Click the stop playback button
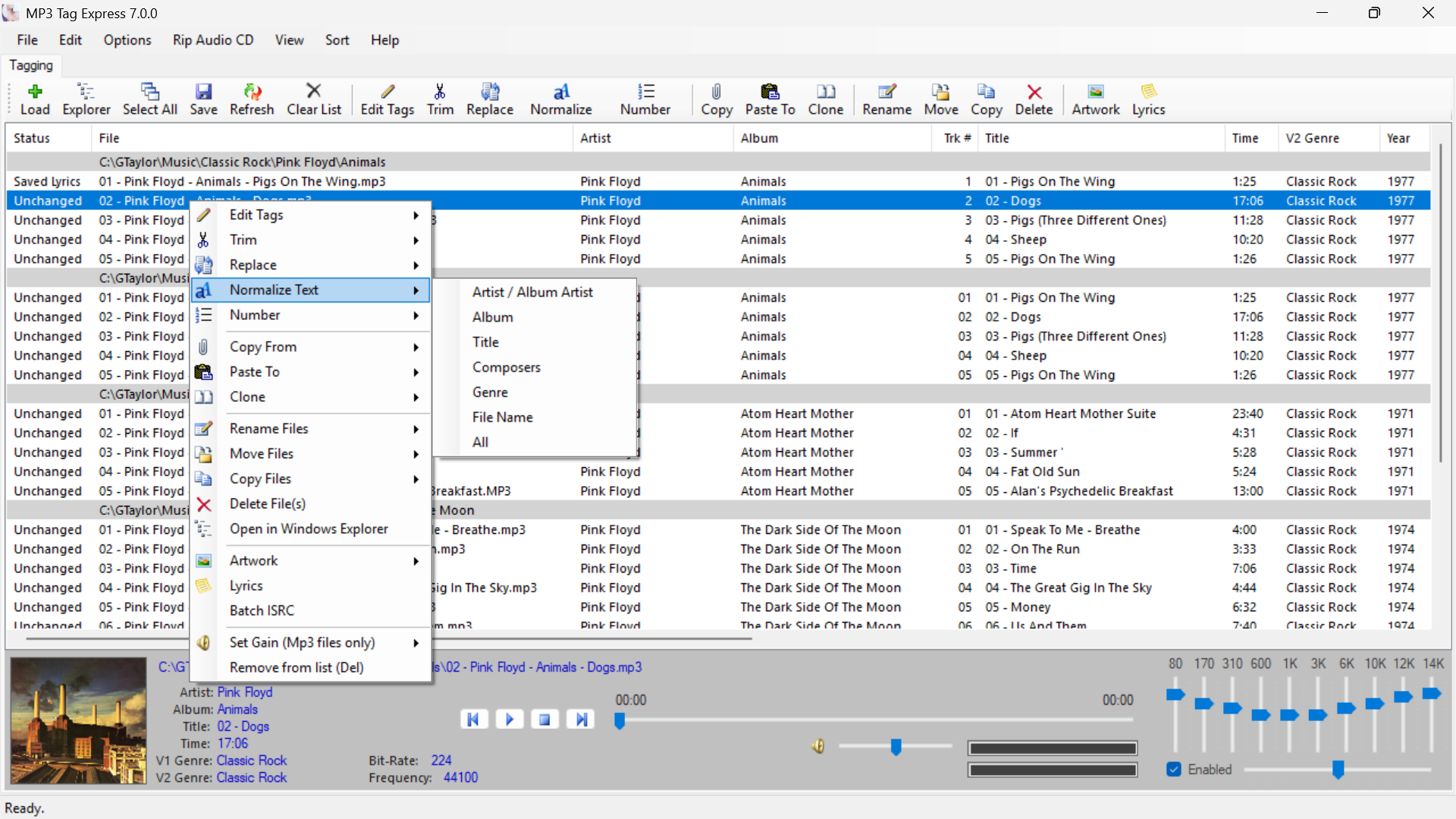The image size is (1456, 819). coord(544,719)
